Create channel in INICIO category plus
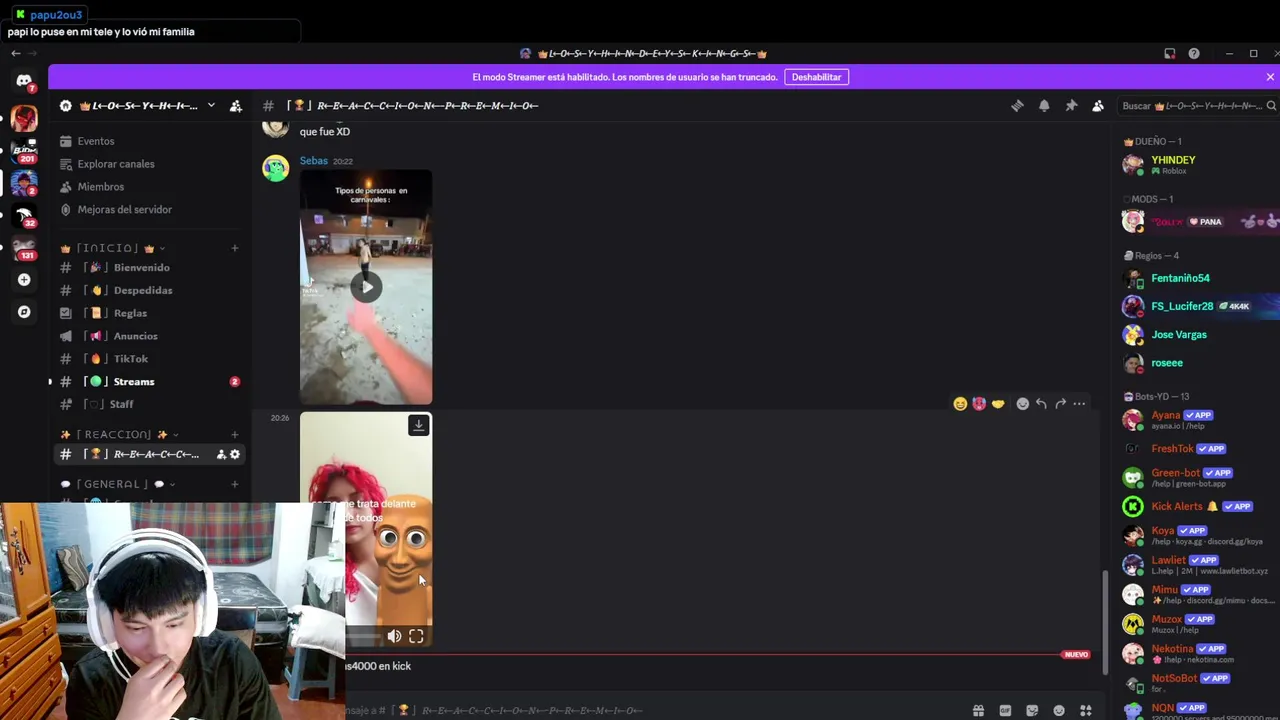The height and width of the screenshot is (720, 1280). click(x=235, y=248)
